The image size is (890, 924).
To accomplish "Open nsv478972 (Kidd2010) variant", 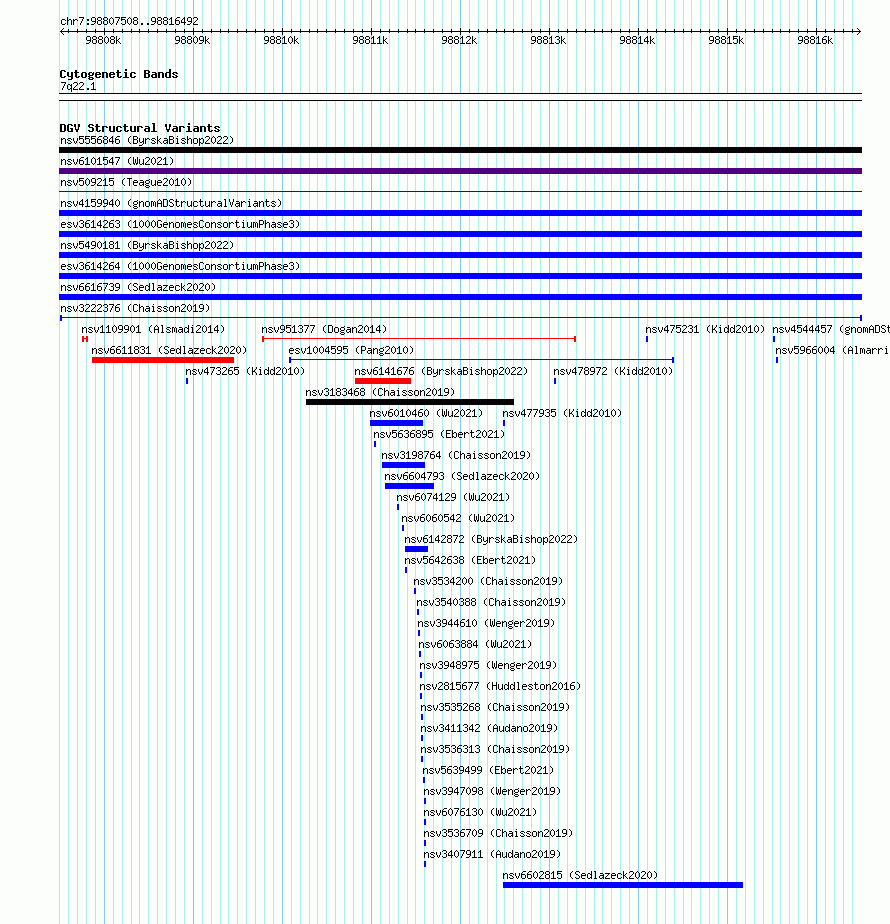I will pos(613,371).
